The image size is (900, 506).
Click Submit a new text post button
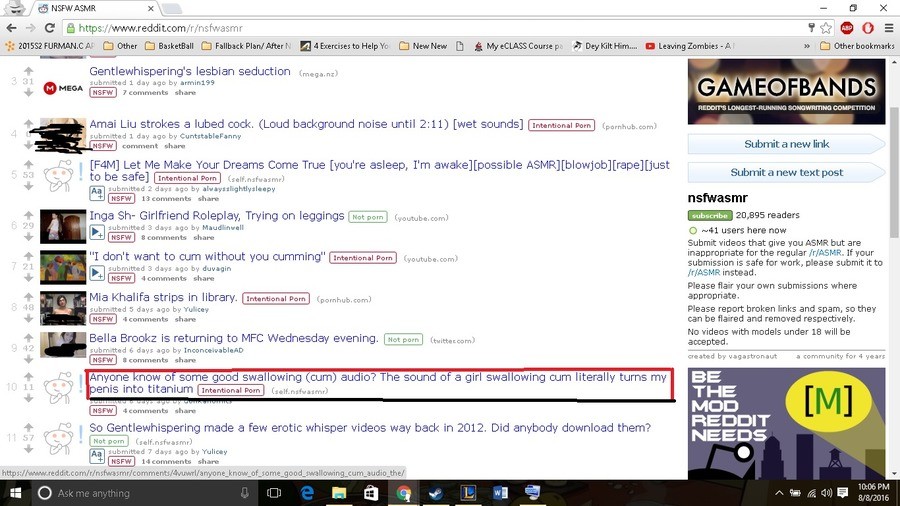(786, 172)
